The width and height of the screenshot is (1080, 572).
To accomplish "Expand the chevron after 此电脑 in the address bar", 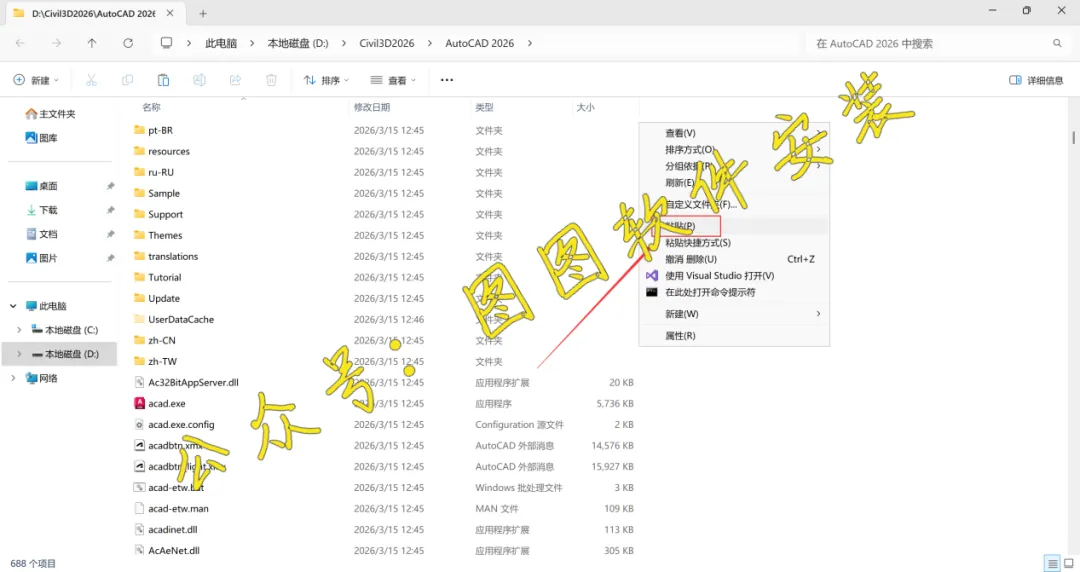I will point(252,43).
